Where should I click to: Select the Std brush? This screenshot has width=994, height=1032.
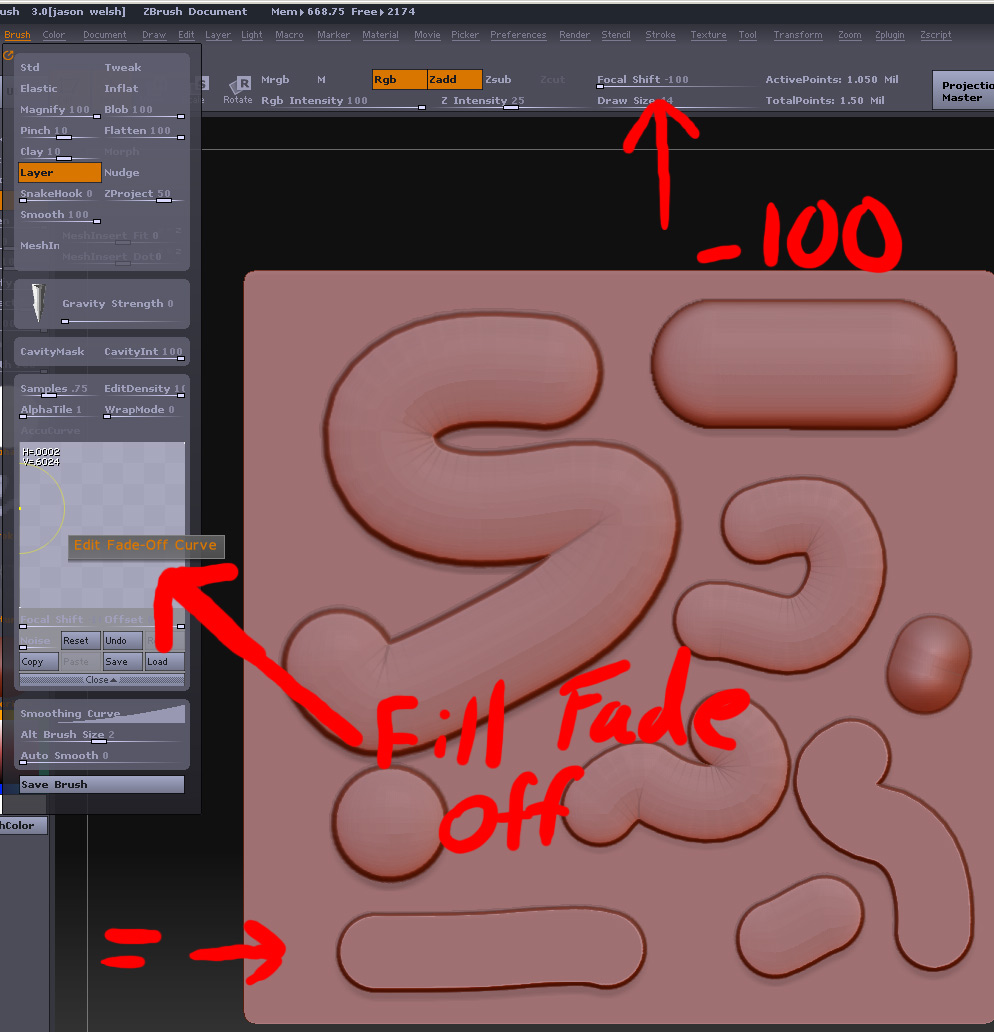[x=30, y=67]
